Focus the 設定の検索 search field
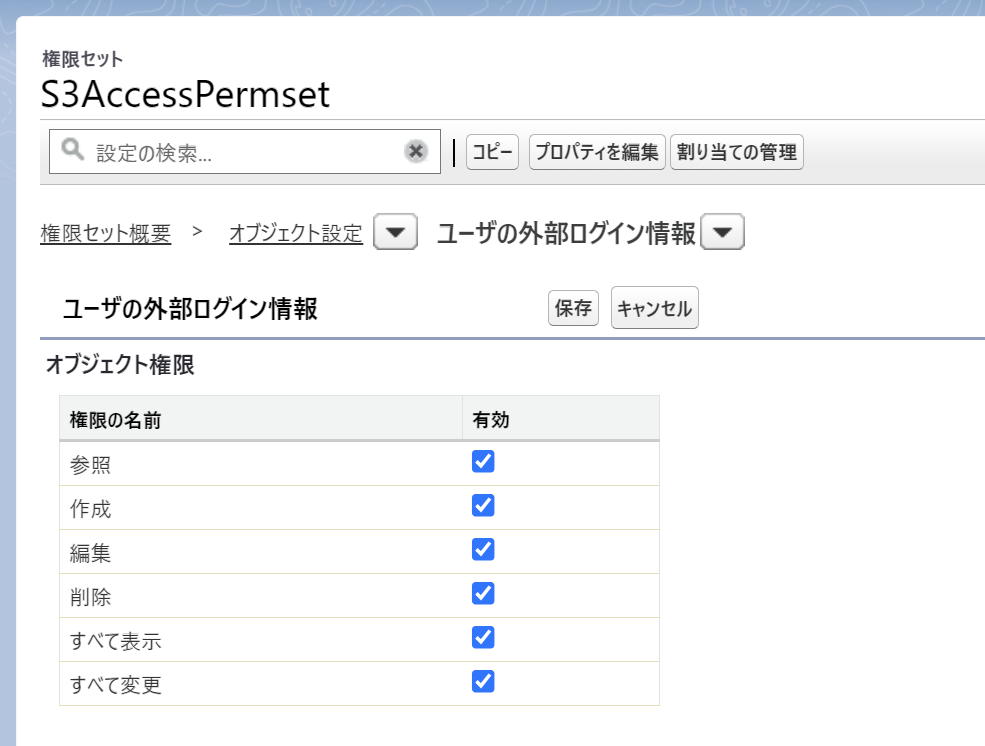The height and width of the screenshot is (746, 985). (x=245, y=151)
